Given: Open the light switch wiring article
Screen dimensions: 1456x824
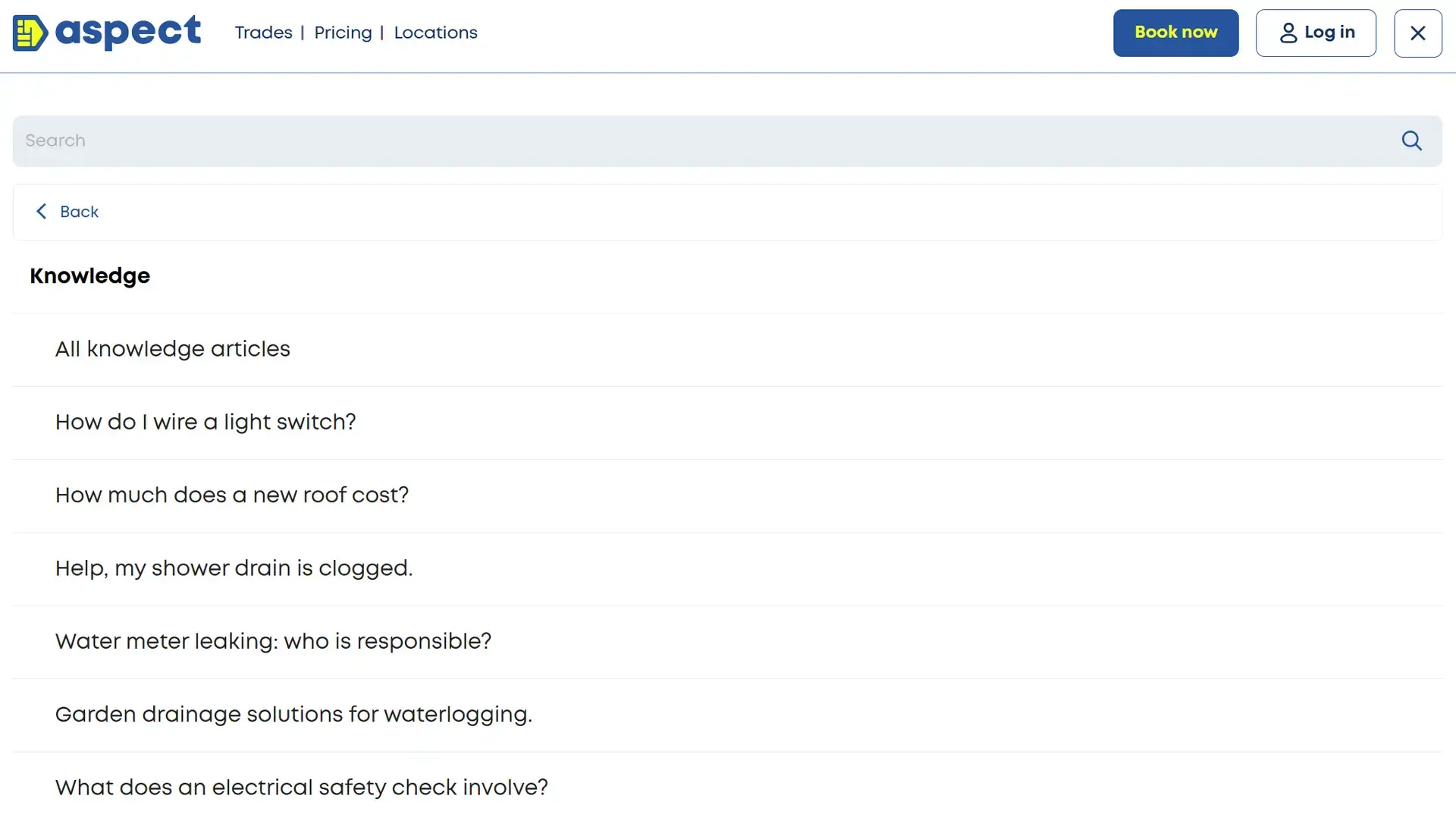Looking at the screenshot, I should pyautogui.click(x=206, y=423).
